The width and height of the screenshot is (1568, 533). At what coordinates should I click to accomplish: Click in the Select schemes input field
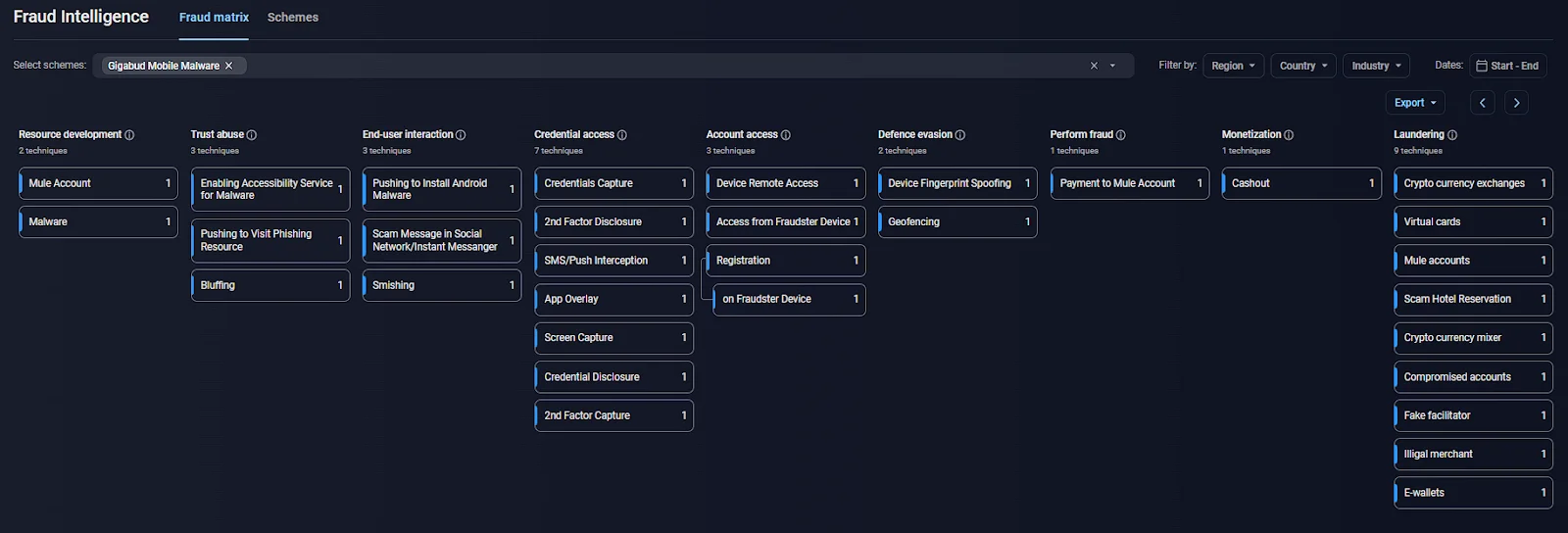click(612, 66)
